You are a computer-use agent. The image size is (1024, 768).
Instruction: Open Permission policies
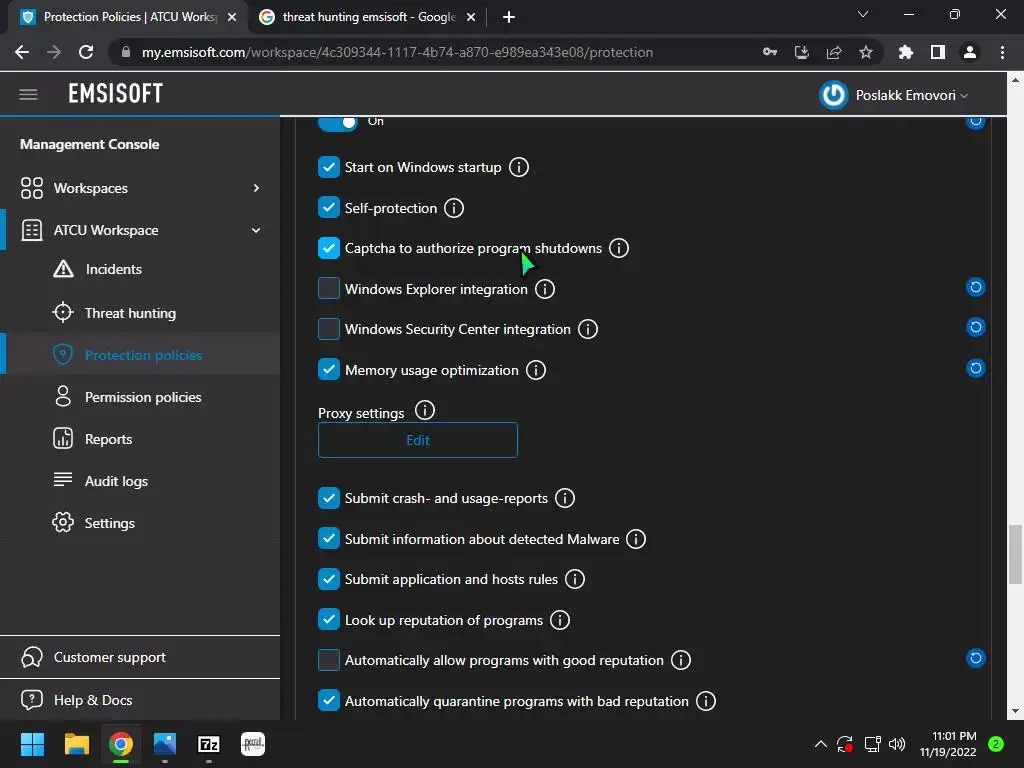pyautogui.click(x=143, y=397)
